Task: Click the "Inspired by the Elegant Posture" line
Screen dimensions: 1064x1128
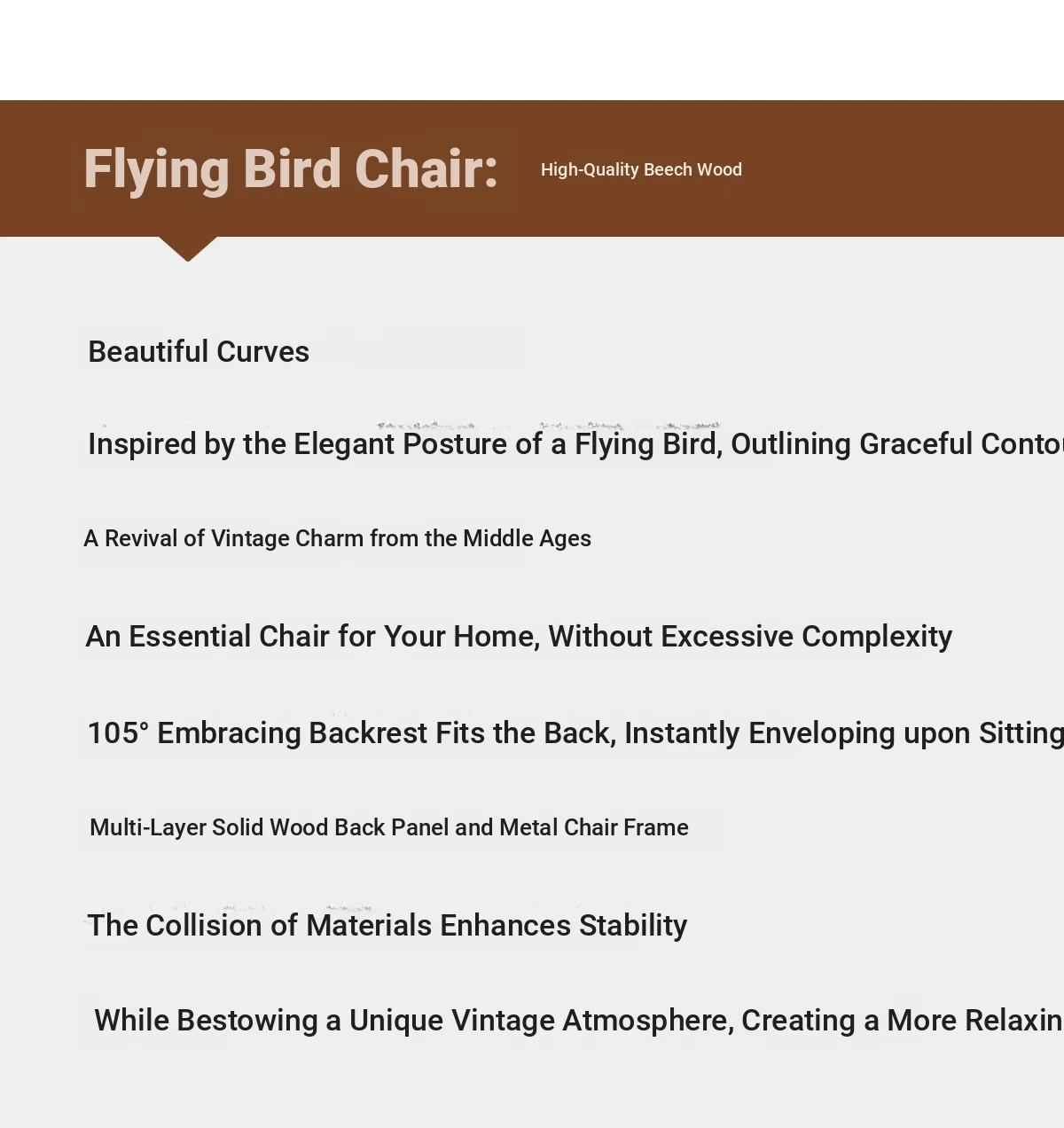Action: click(x=575, y=444)
